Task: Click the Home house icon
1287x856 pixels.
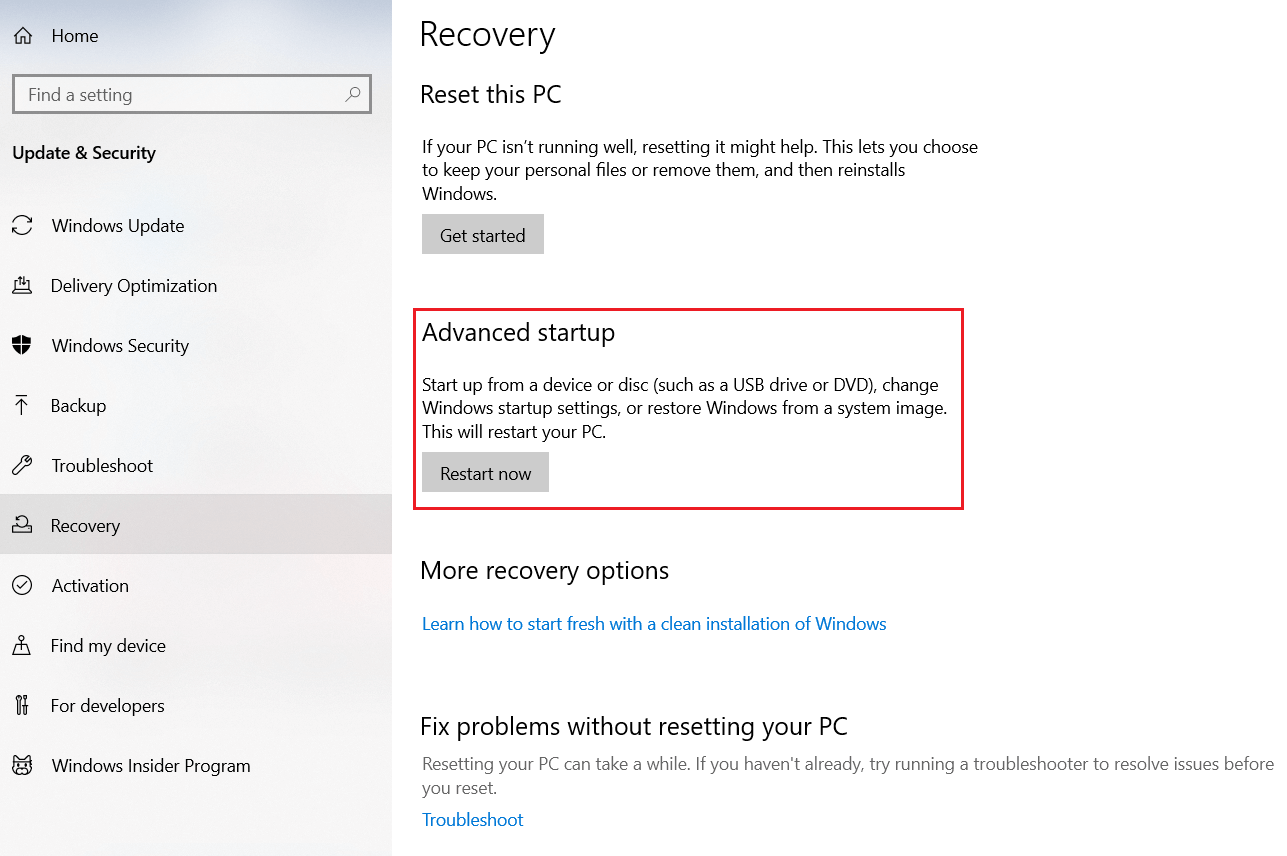Action: click(22, 36)
